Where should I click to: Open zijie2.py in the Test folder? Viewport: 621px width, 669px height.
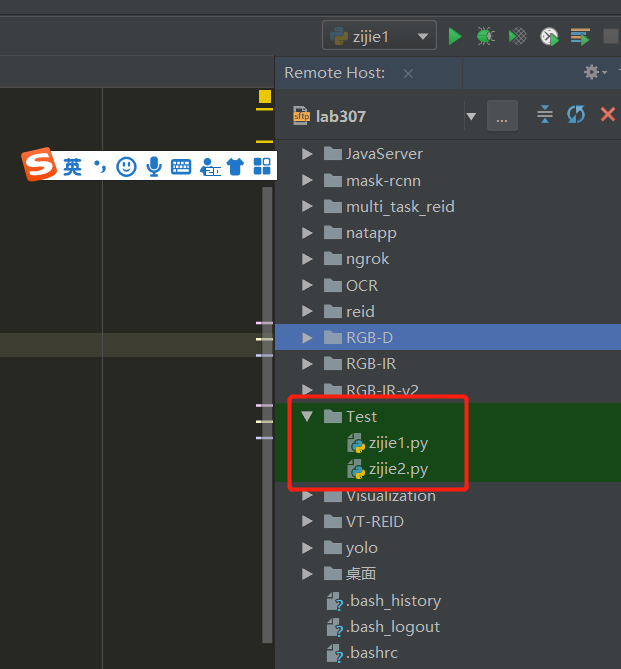[398, 470]
